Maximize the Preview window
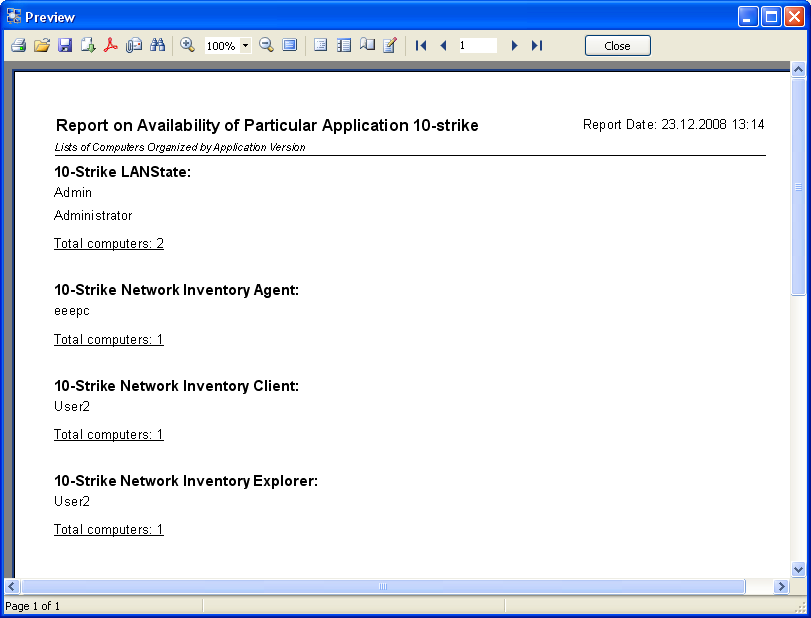This screenshot has height=618, width=811. click(x=771, y=17)
